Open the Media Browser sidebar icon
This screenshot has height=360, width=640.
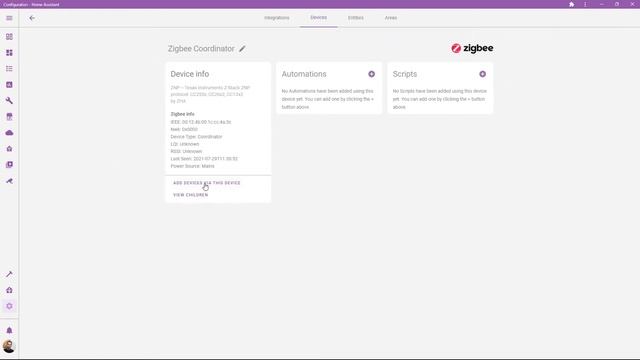9,164
